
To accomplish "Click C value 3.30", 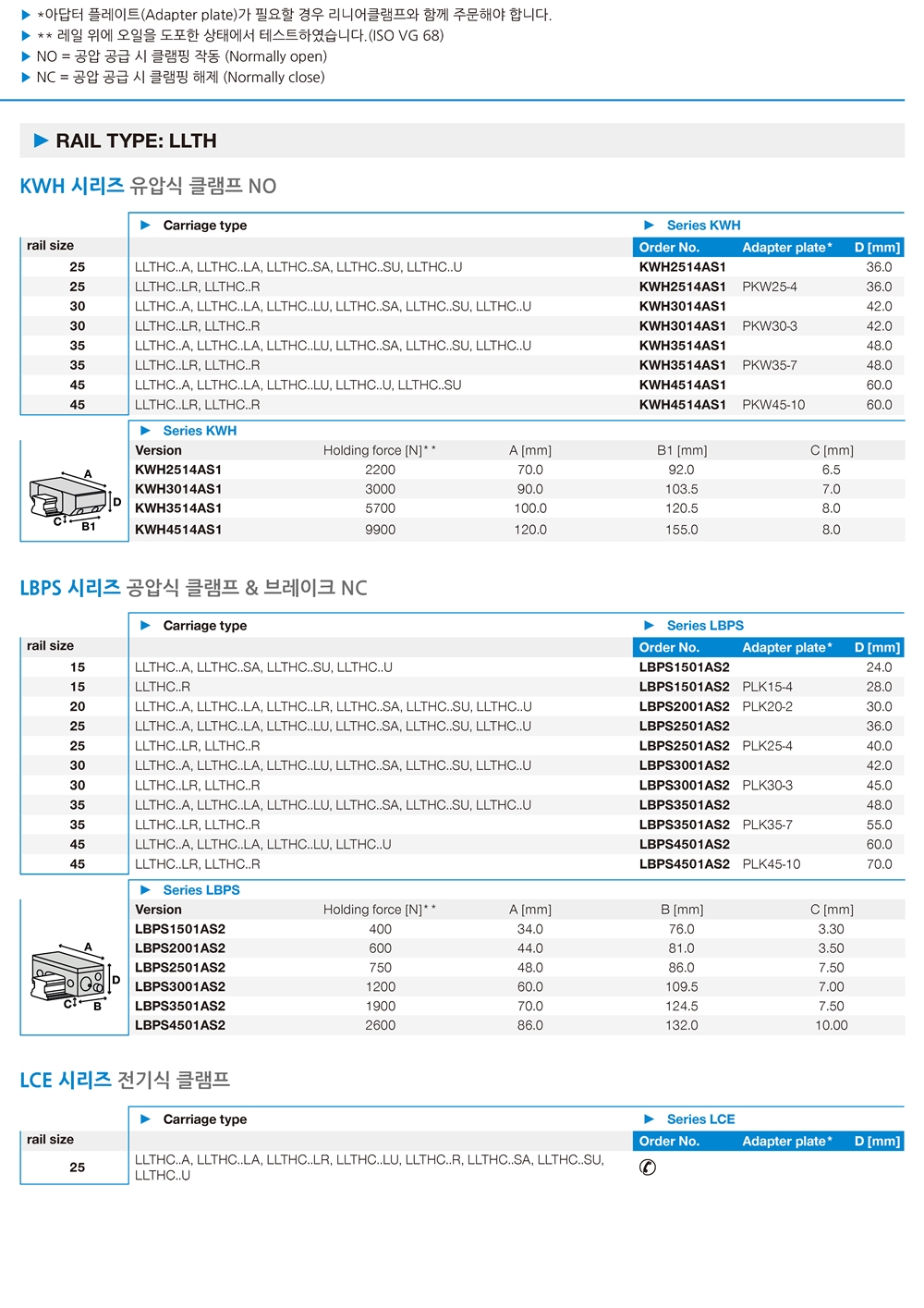I will [x=832, y=929].
